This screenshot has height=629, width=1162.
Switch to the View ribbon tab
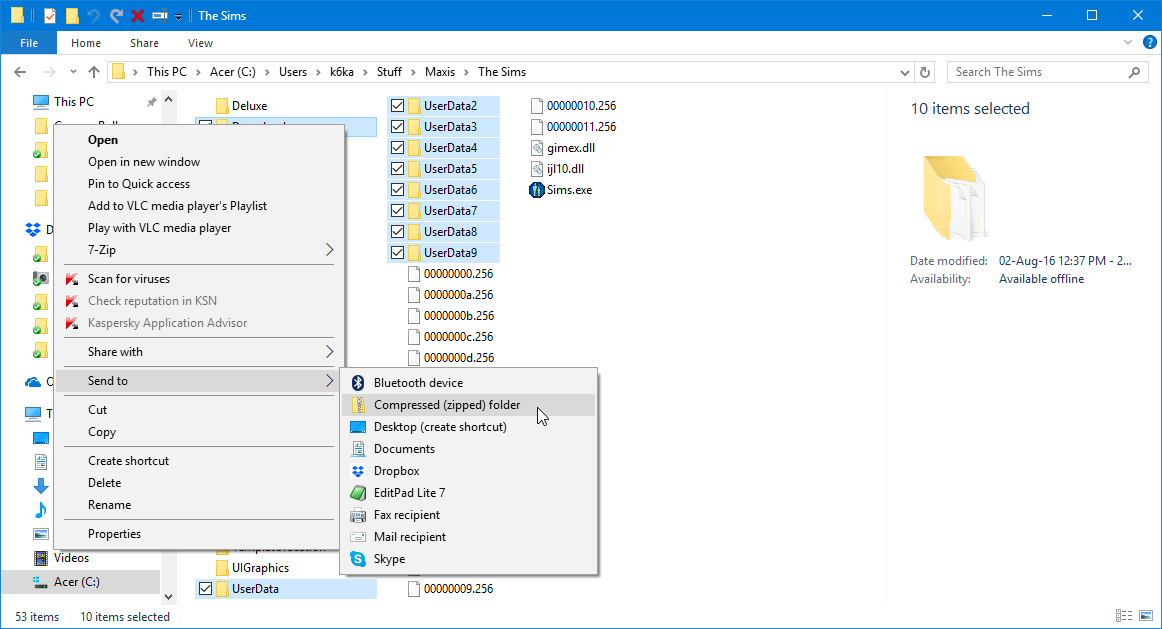point(200,43)
